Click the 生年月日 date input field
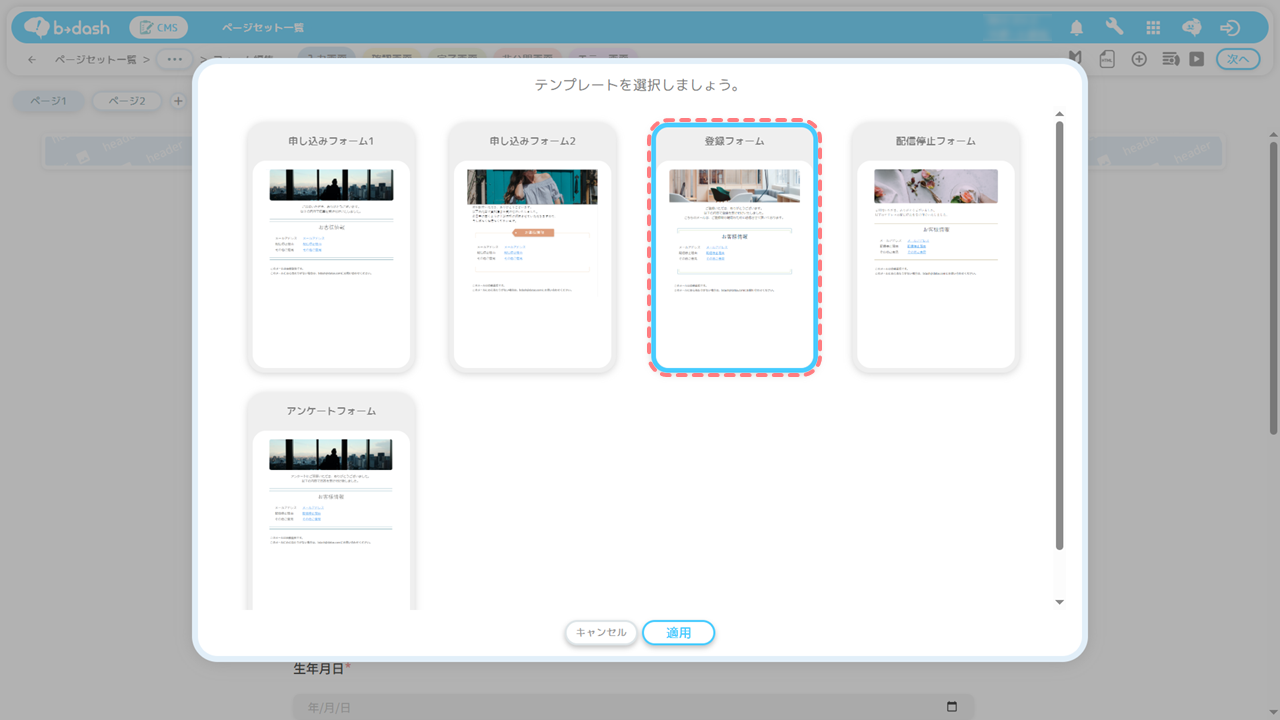The image size is (1280, 720). click(633, 707)
